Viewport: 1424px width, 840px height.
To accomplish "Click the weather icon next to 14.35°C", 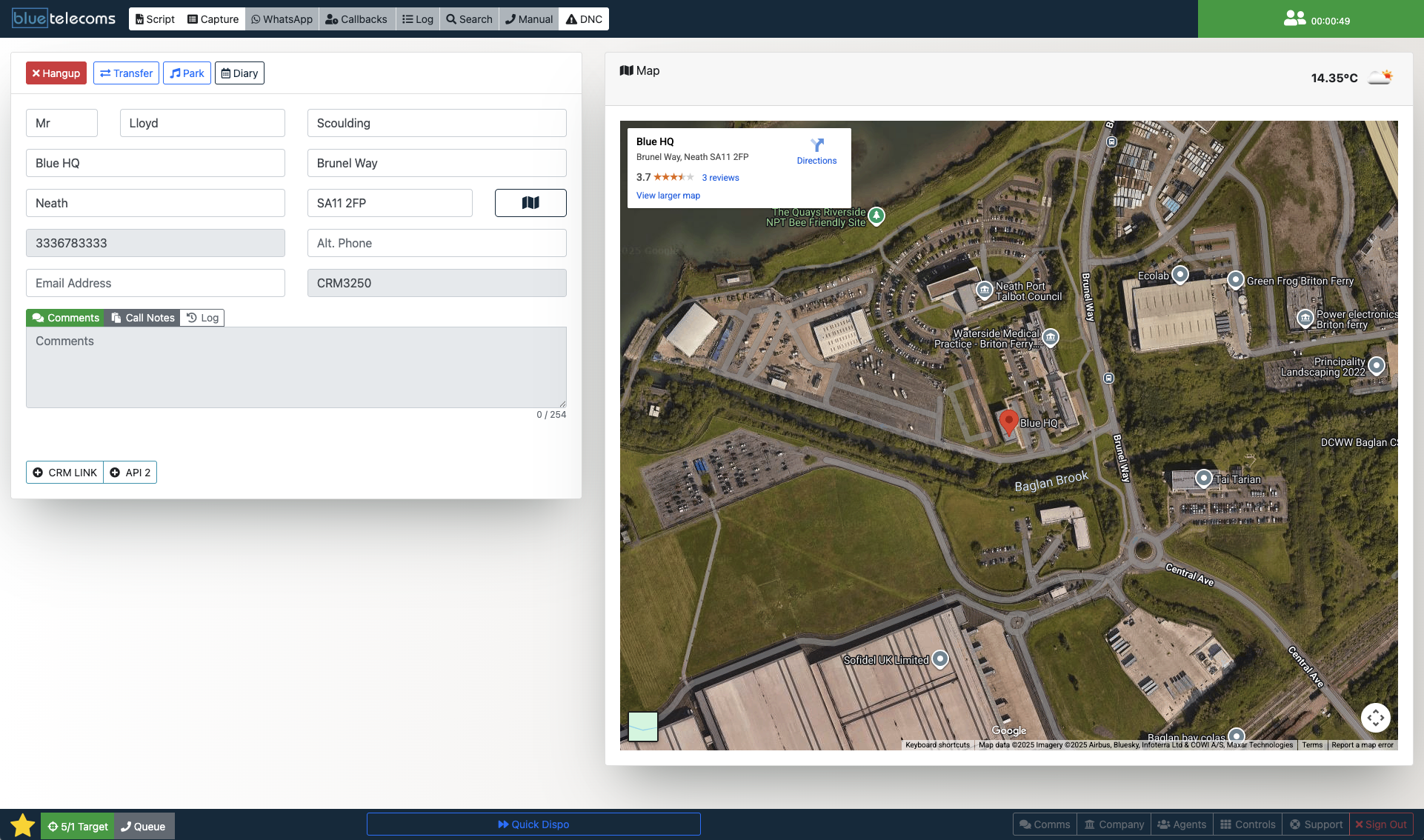I will click(x=1380, y=76).
